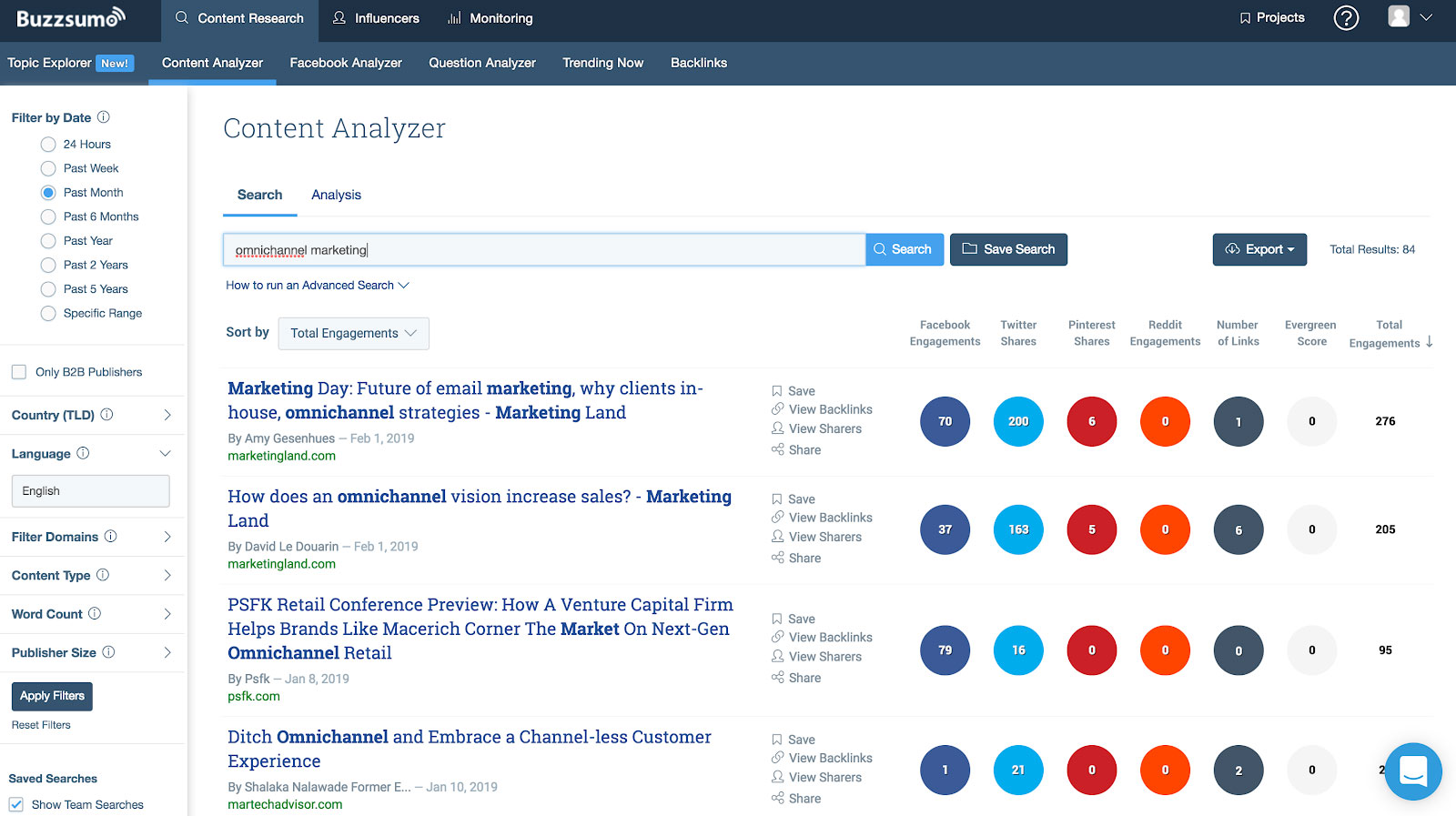Screen dimensions: 1456x816
Task: Click the Save Search button
Action: click(x=1008, y=249)
